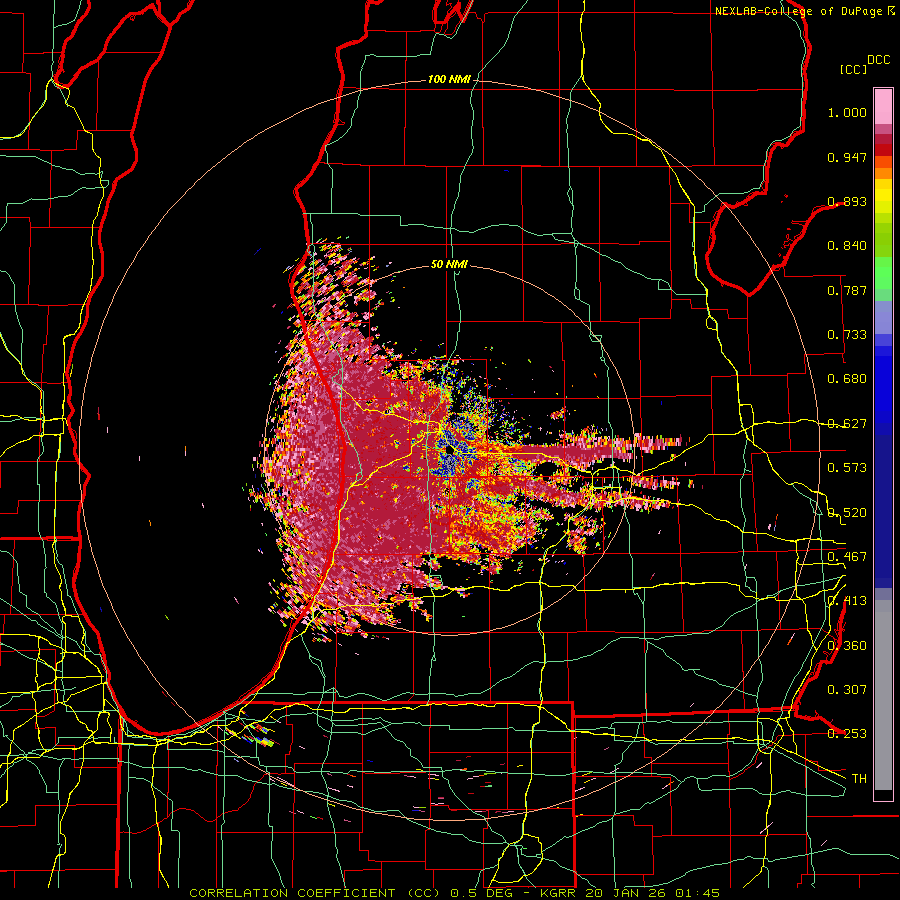This screenshot has height=900, width=900.
Task: Click the DCC product label
Action: click(878, 60)
